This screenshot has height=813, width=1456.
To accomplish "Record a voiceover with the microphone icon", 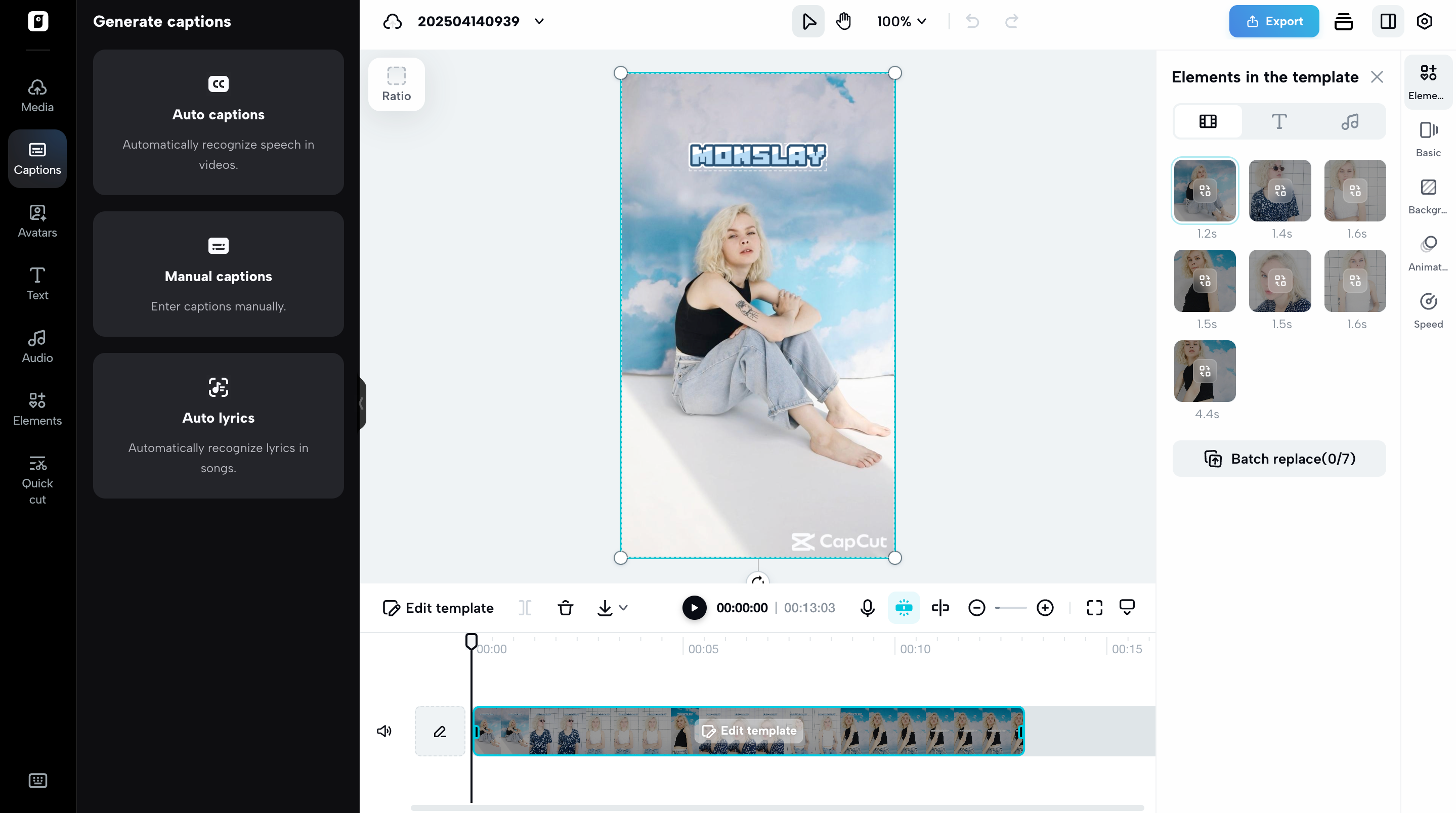I will coord(867,607).
